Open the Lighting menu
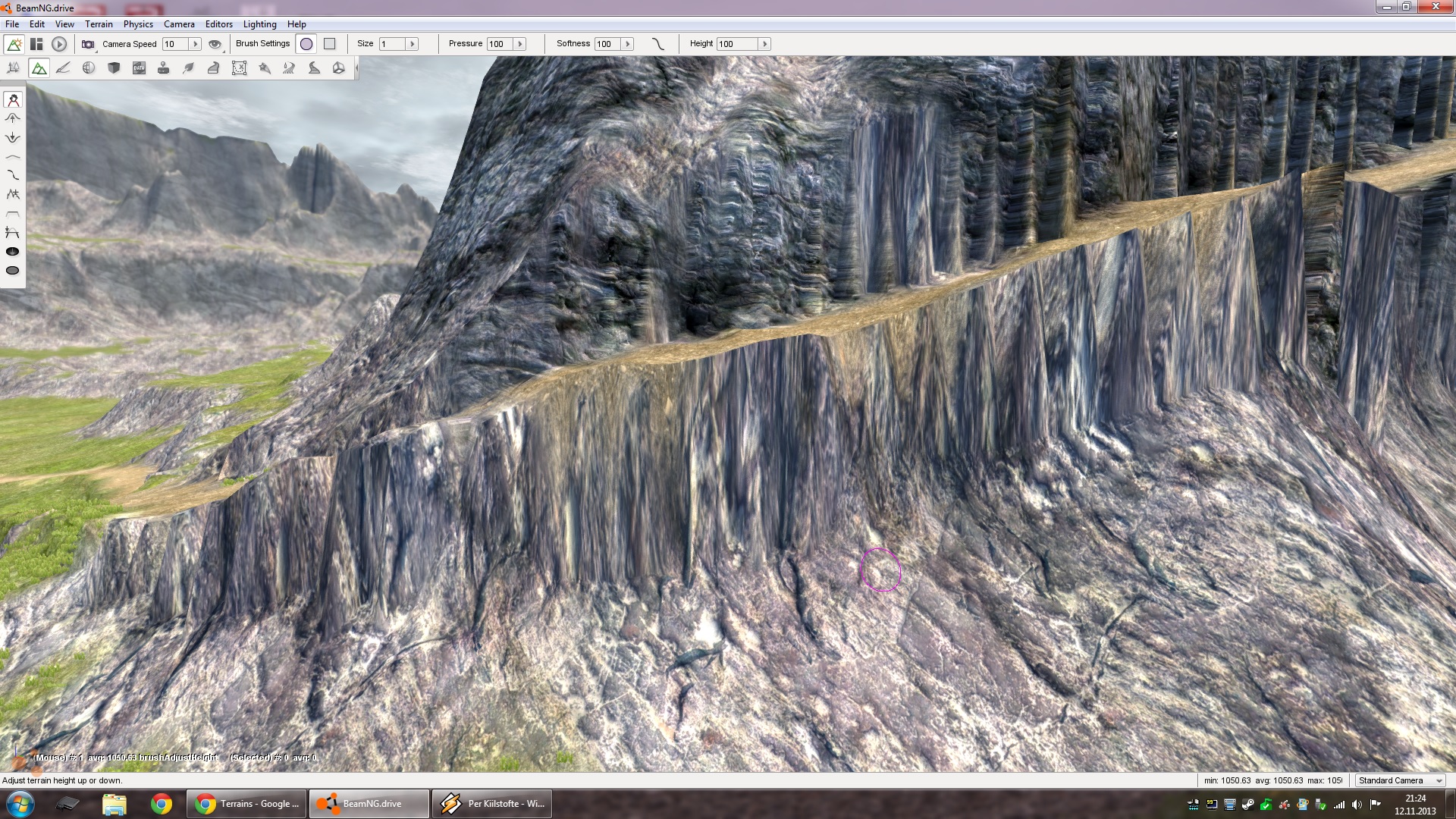The width and height of the screenshot is (1456, 819). 259,24
